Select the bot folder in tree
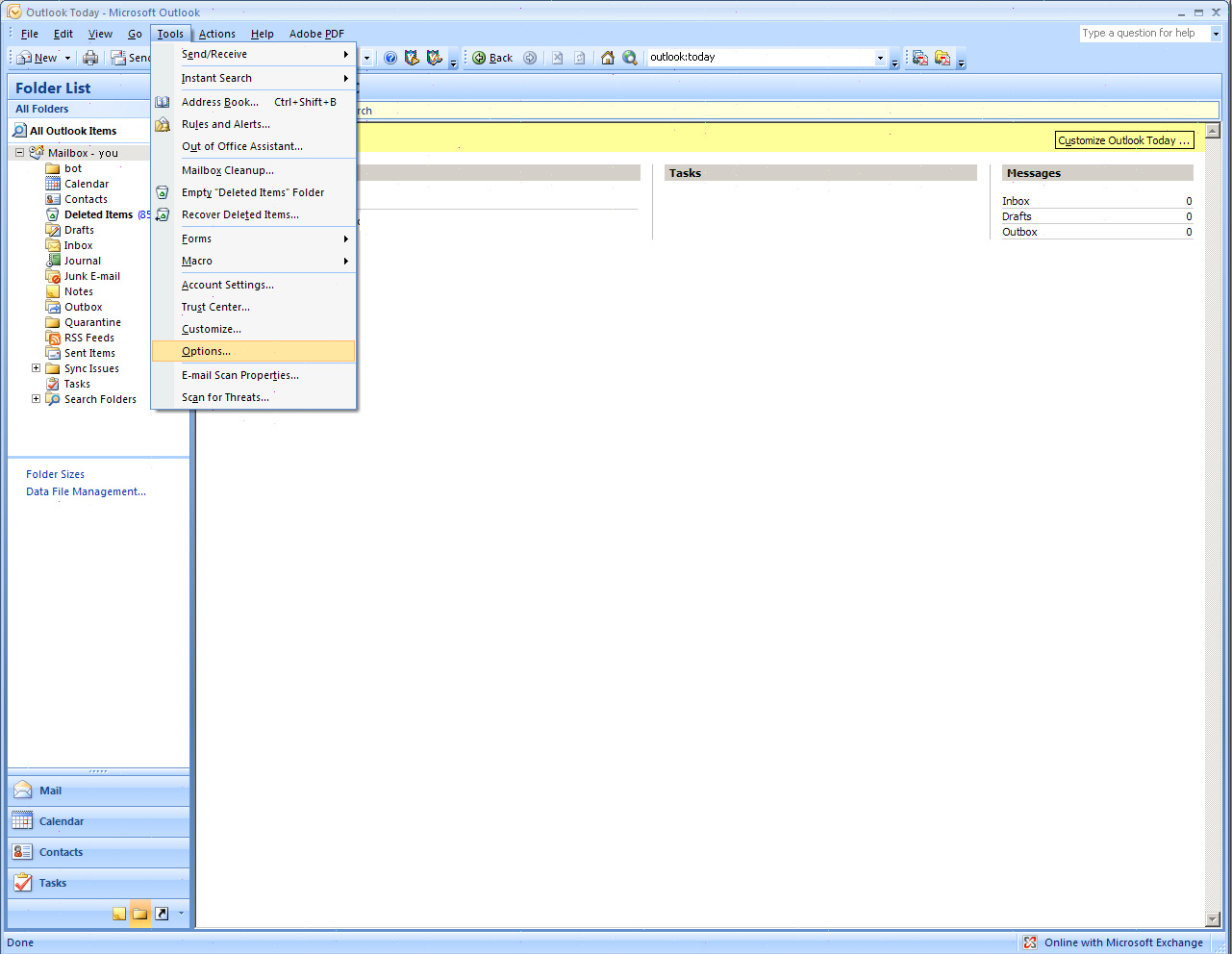Screen dimensions: 1232x954 73,169
